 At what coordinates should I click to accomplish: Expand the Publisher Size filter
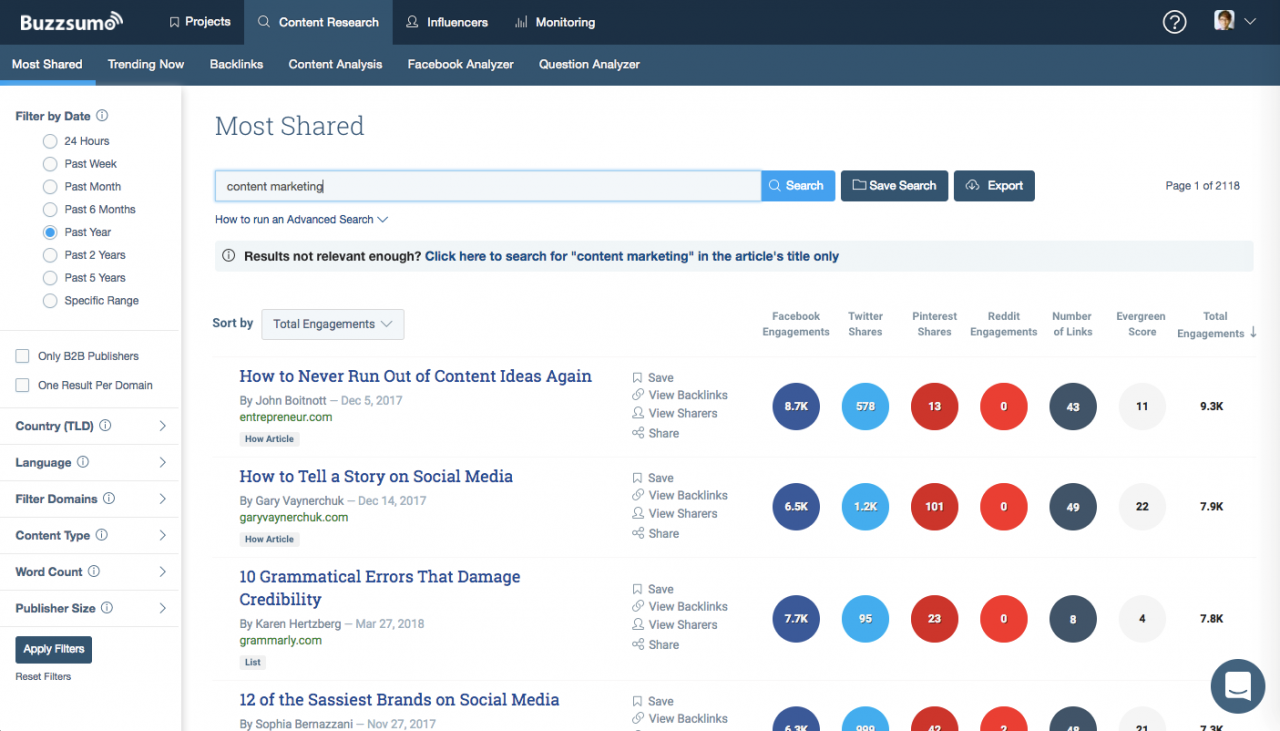click(163, 608)
